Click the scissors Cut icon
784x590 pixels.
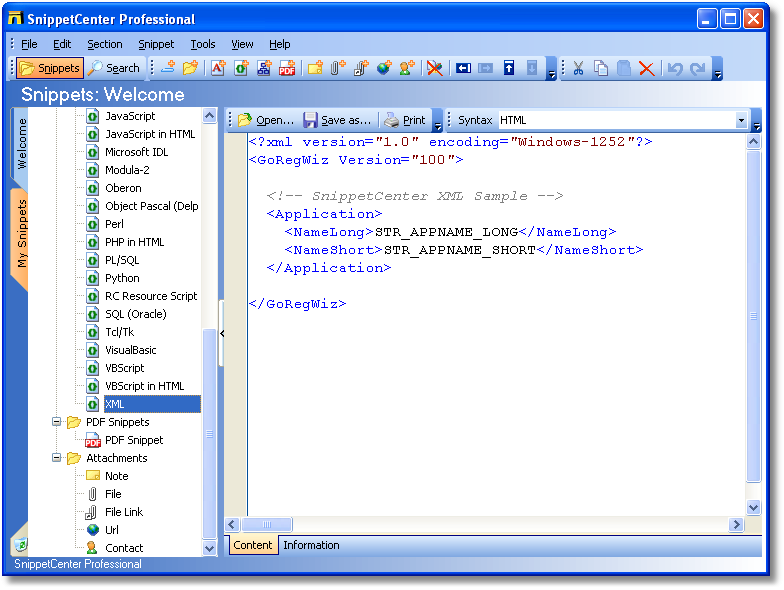[578, 68]
